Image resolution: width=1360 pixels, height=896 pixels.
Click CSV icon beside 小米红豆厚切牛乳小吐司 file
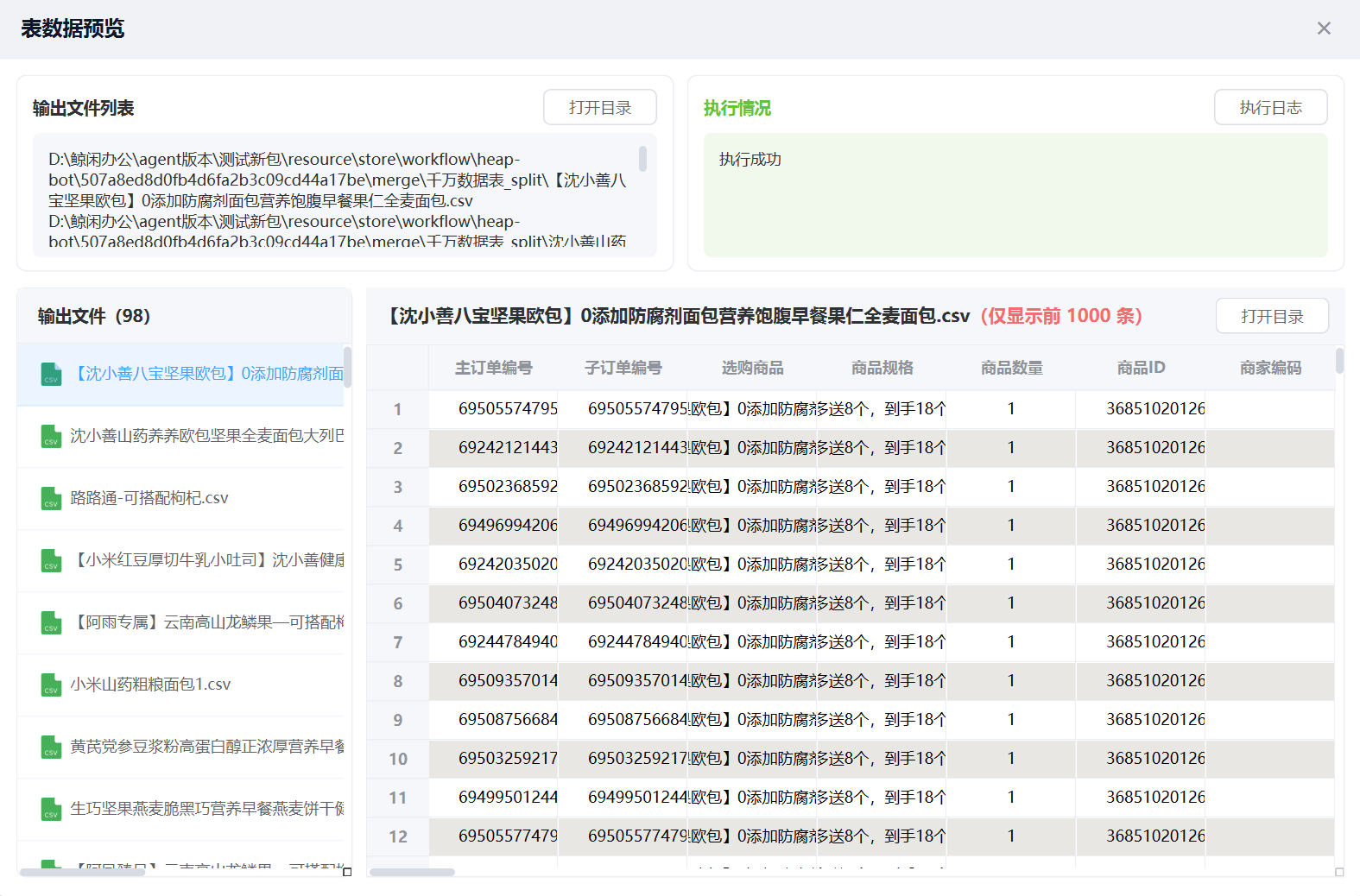tap(51, 561)
